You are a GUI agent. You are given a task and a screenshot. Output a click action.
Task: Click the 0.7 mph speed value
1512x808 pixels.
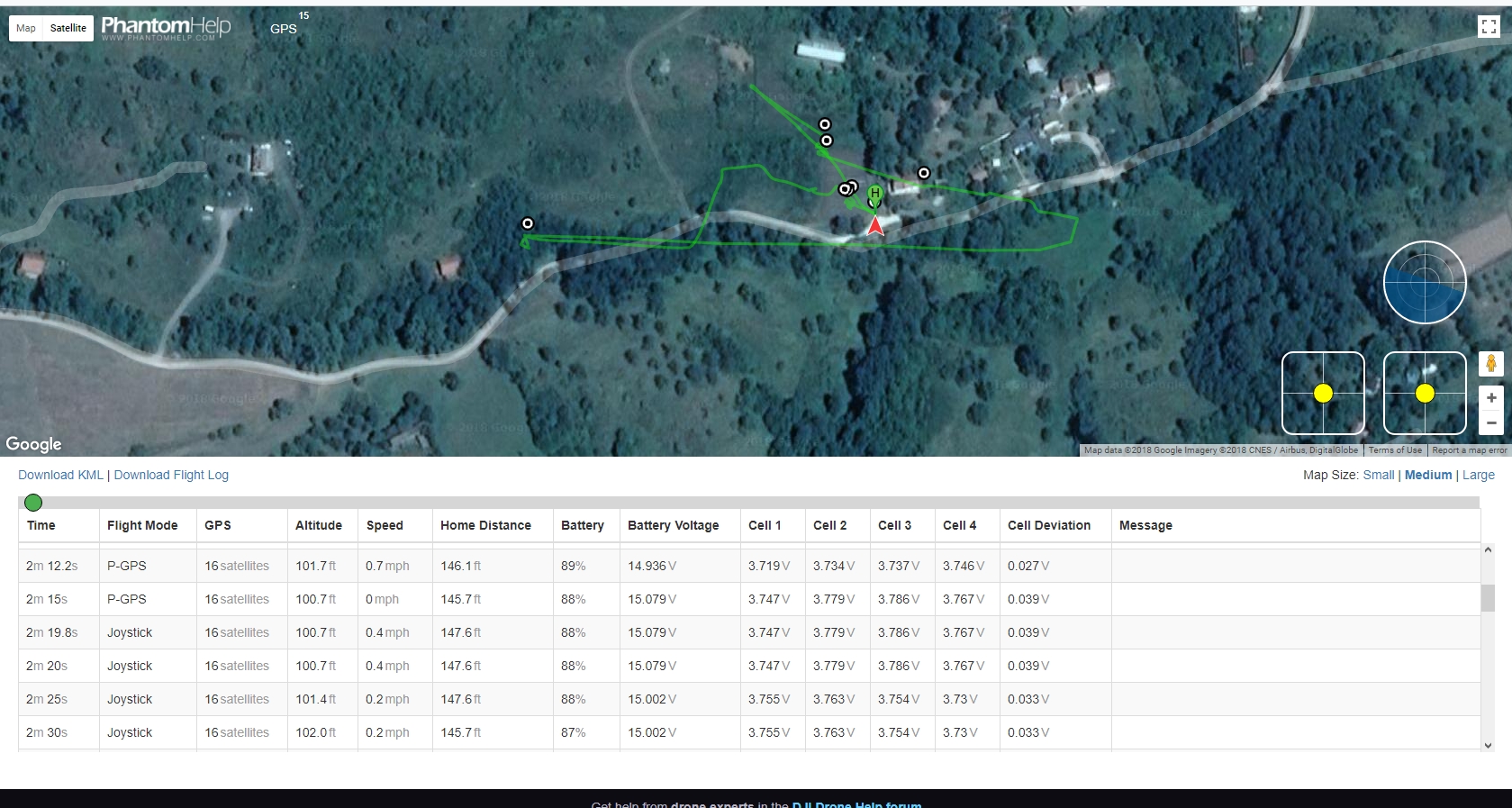tap(387, 566)
